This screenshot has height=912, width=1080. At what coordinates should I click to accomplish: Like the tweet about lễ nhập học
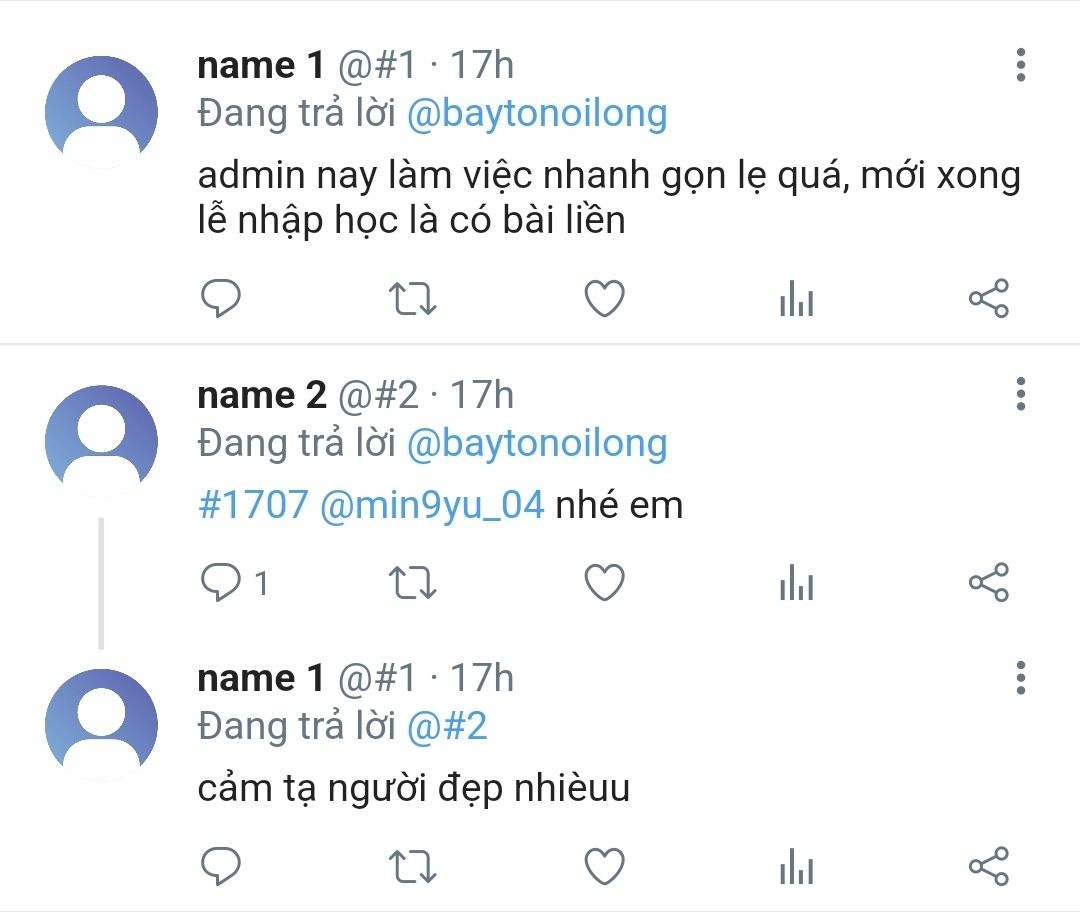[x=605, y=298]
